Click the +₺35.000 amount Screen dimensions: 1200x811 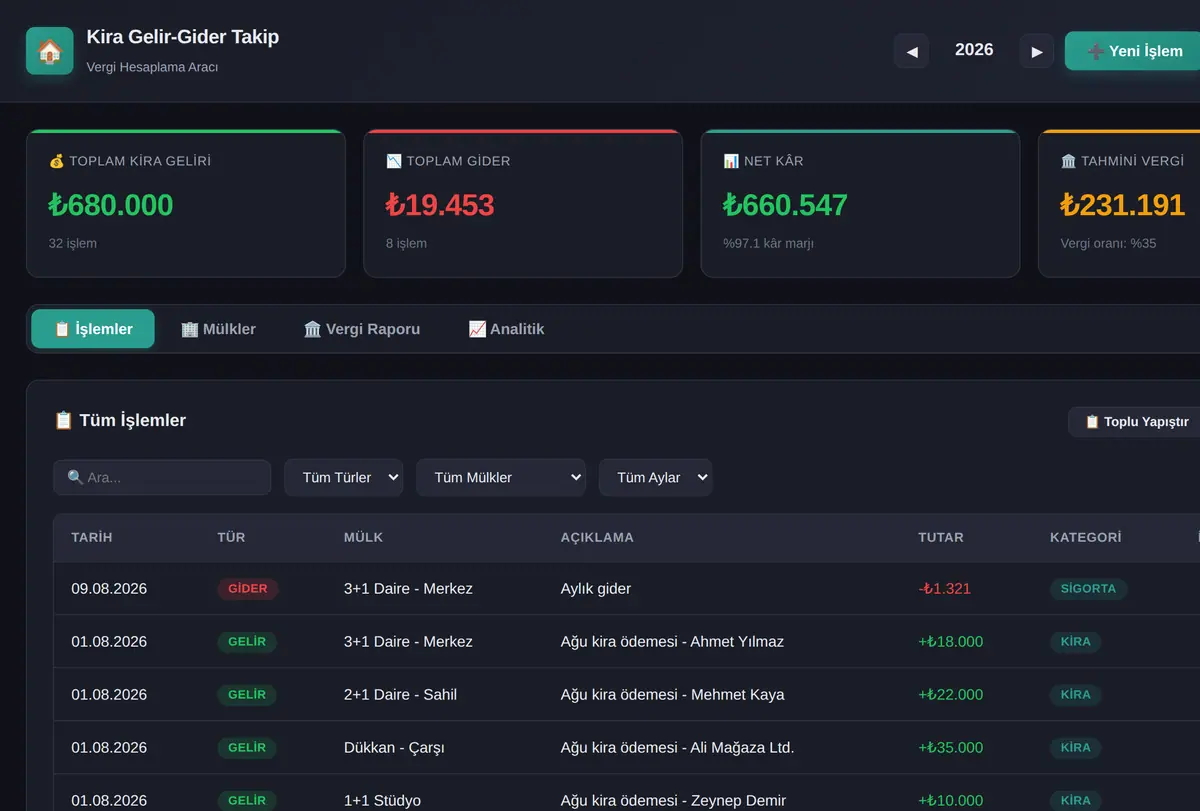(x=950, y=748)
